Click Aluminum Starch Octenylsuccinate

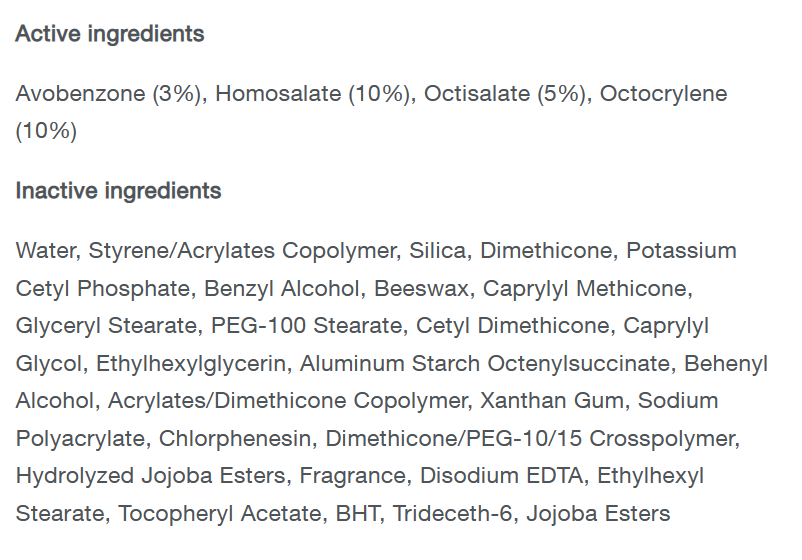point(484,364)
